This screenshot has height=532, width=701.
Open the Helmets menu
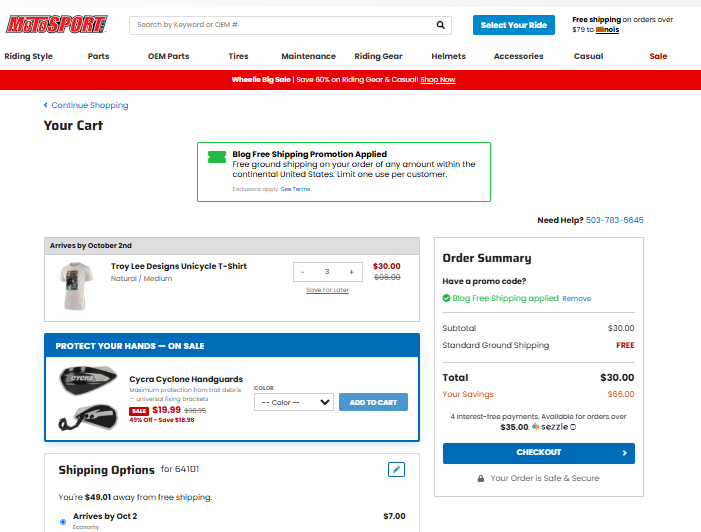pyautogui.click(x=448, y=56)
